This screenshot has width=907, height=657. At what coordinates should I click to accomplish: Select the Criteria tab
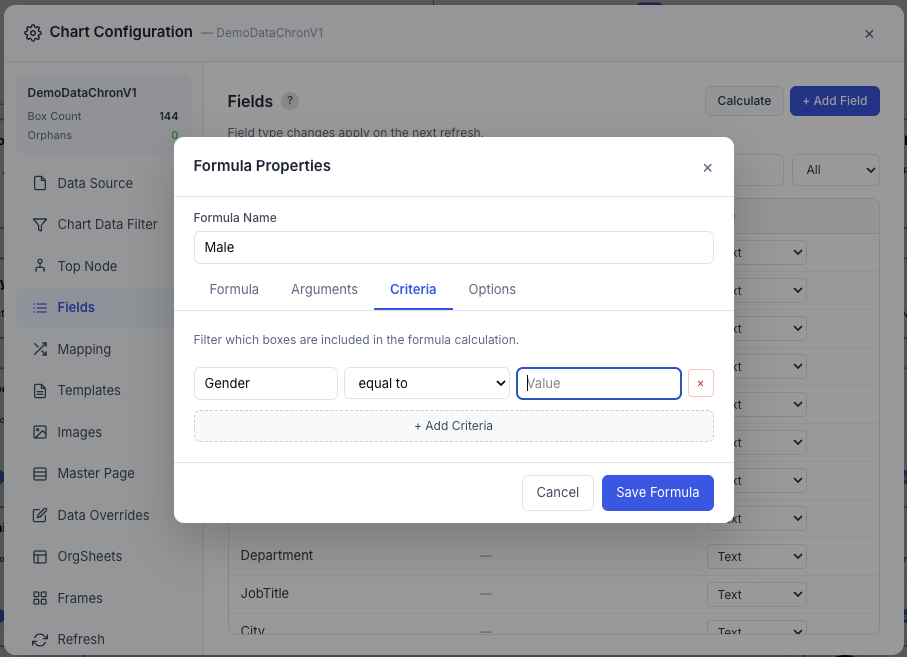pyautogui.click(x=413, y=289)
